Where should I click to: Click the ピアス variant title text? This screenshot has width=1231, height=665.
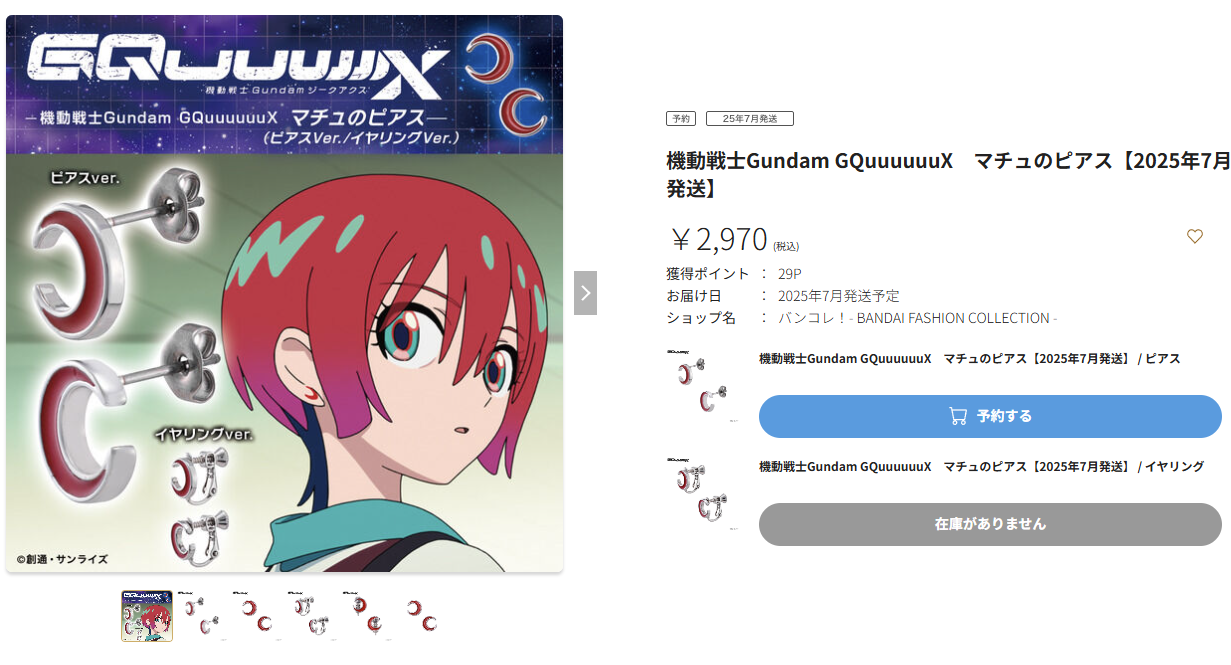[x=970, y=358]
